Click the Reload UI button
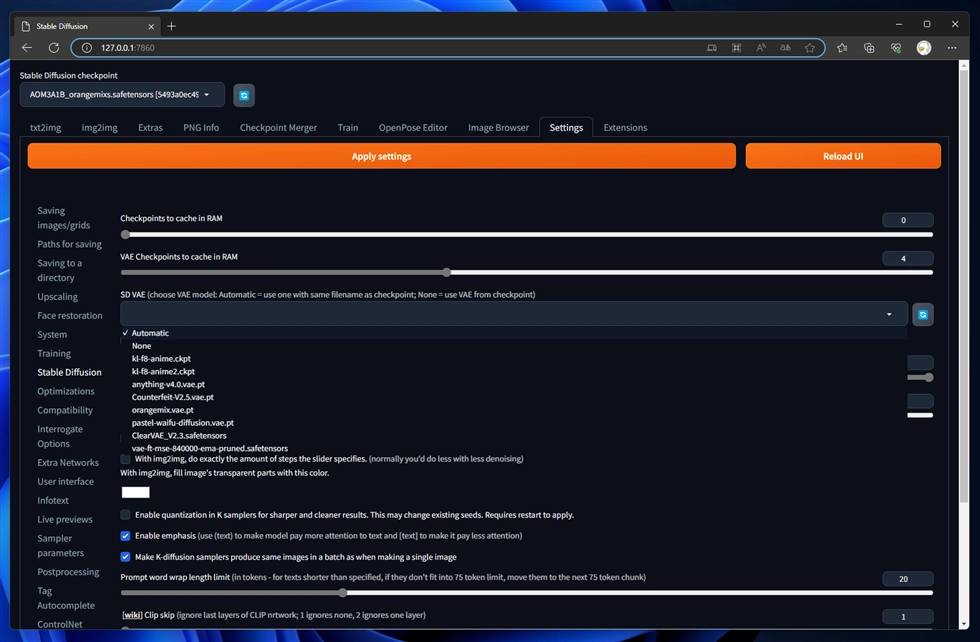Screen dimensions: 980x642 click(x=842, y=156)
